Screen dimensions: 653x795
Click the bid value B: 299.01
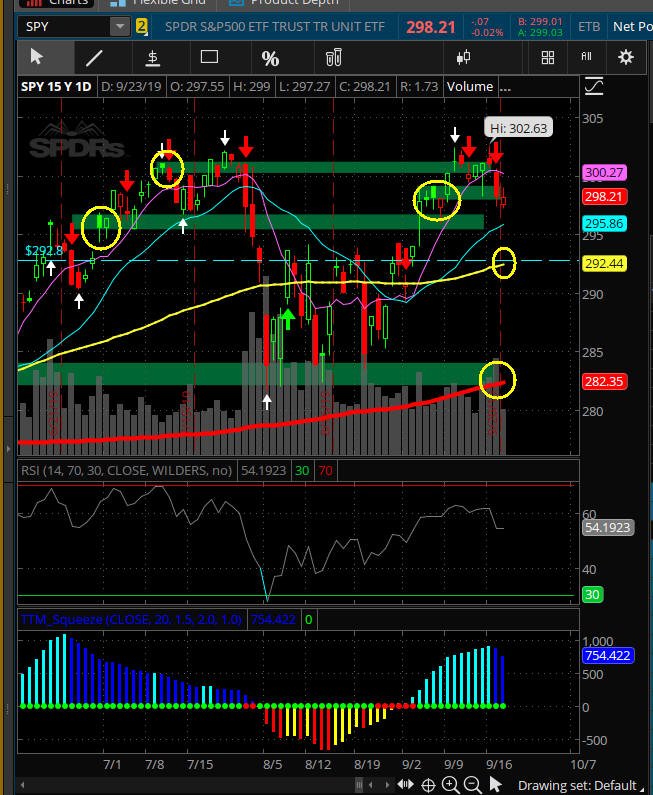[540, 22]
